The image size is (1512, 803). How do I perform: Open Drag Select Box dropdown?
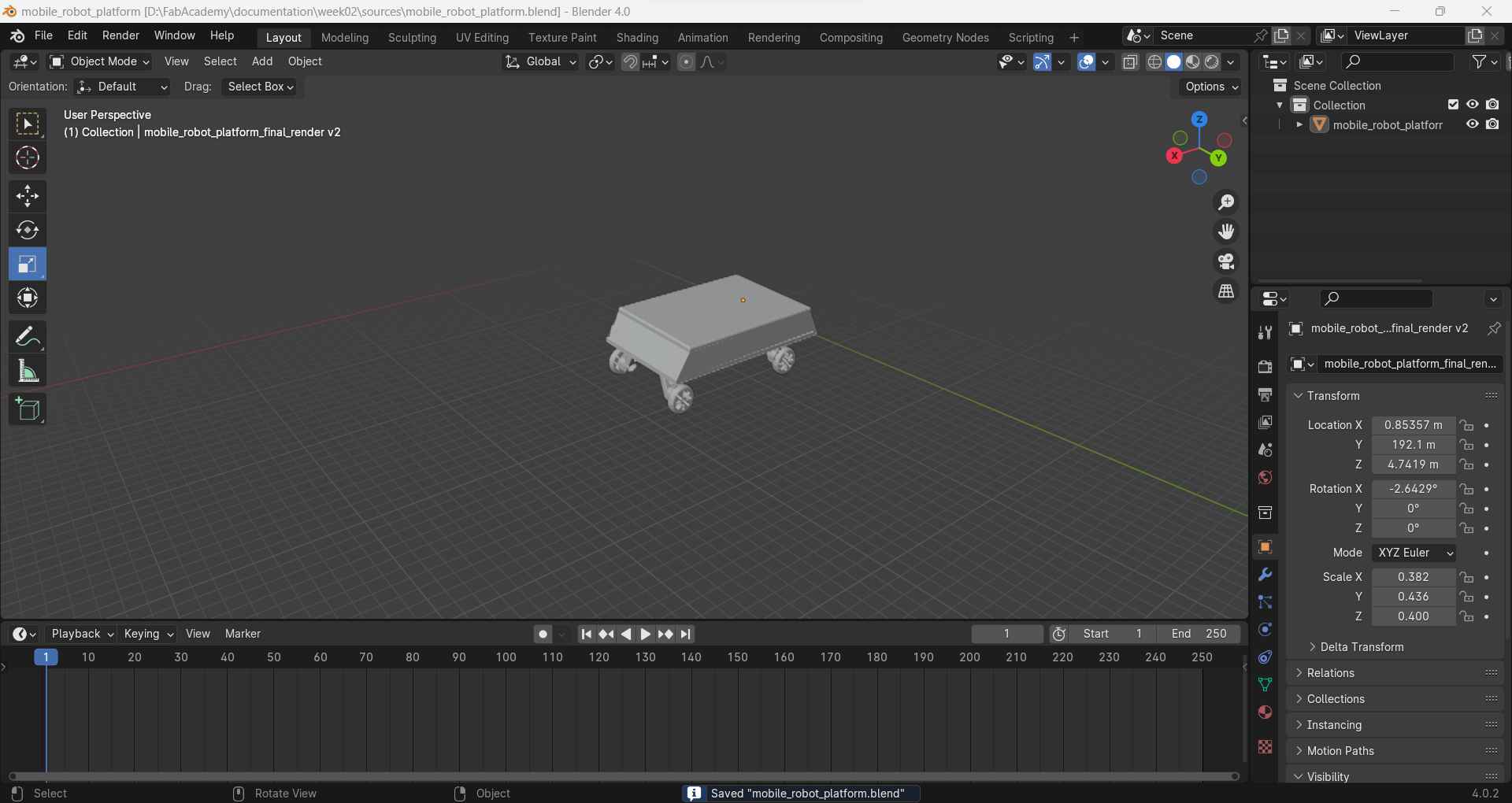click(x=261, y=87)
